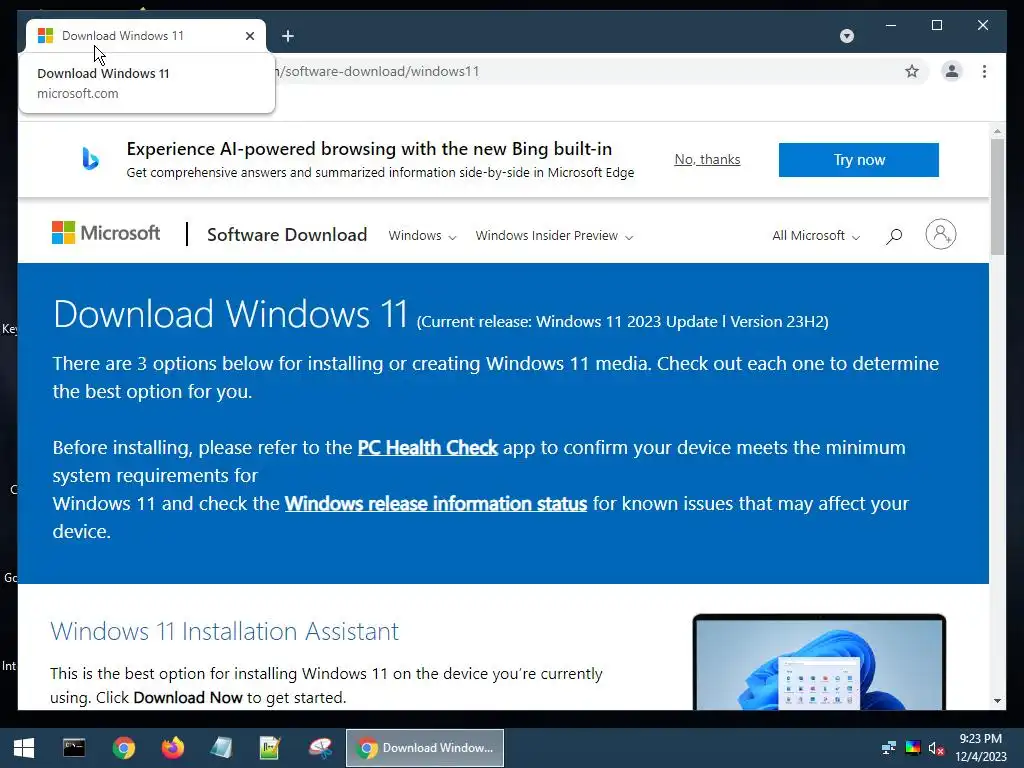1024x768 pixels.
Task: Open a new browser tab
Action: point(288,36)
